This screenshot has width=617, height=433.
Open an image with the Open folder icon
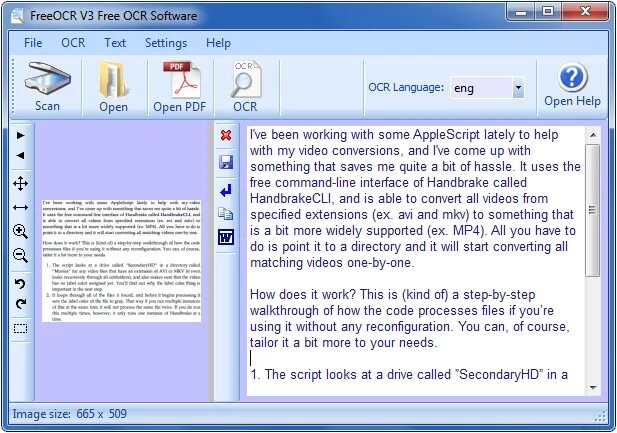(x=113, y=80)
